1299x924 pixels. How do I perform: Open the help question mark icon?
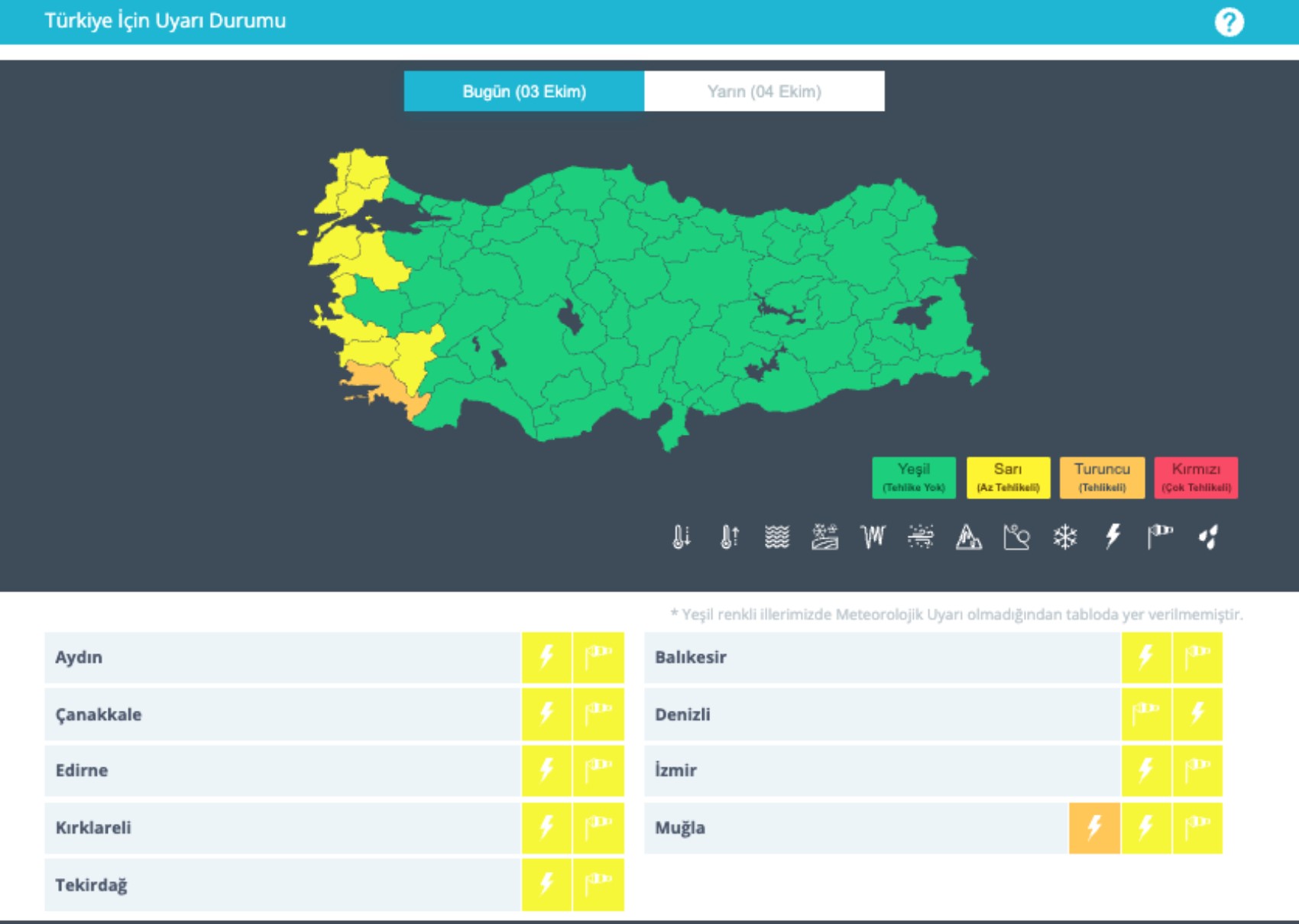pos(1229,22)
